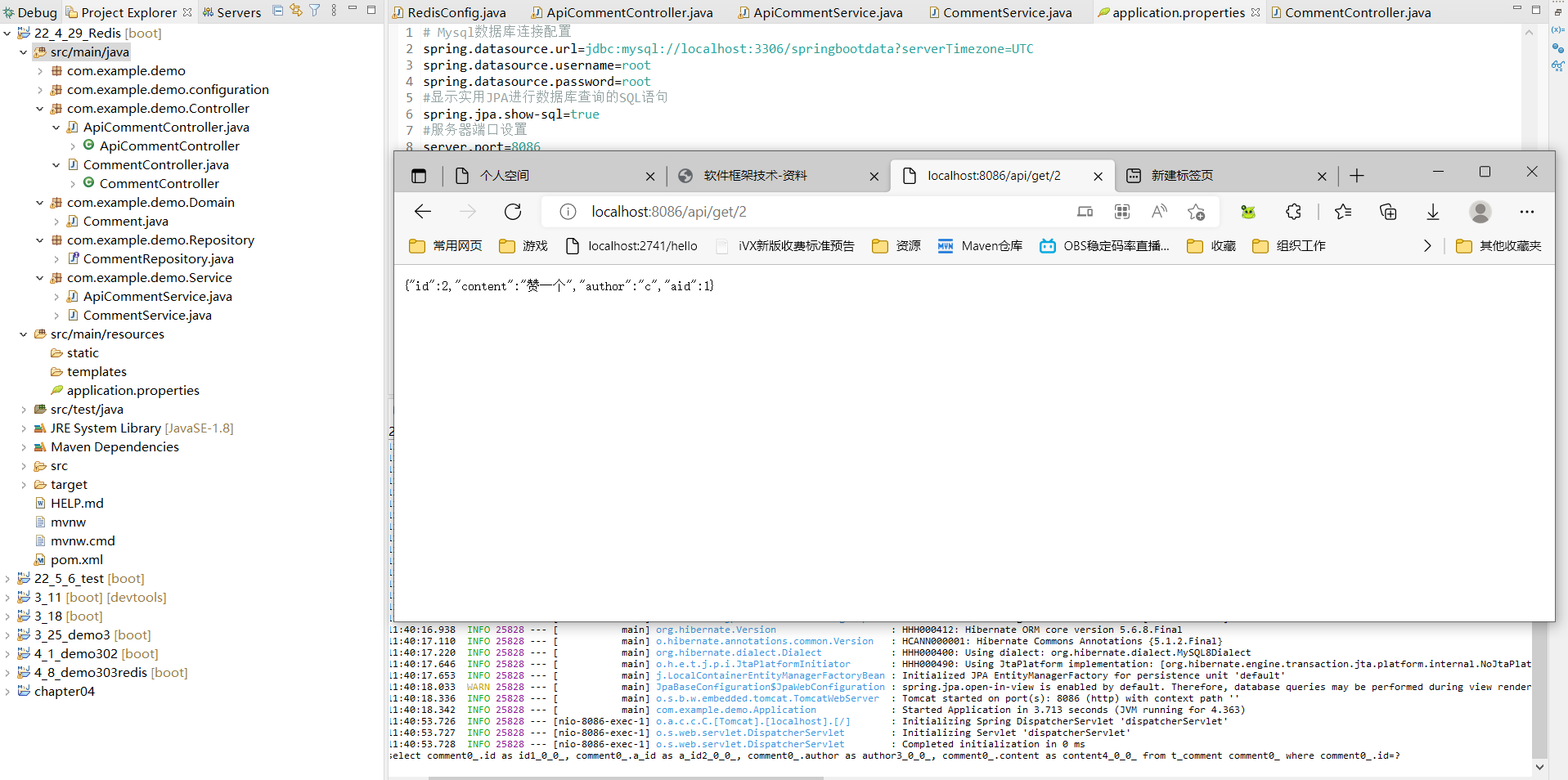Expand the 22_5_6_test project
Image resolution: width=1568 pixels, height=780 pixels.
(7, 579)
